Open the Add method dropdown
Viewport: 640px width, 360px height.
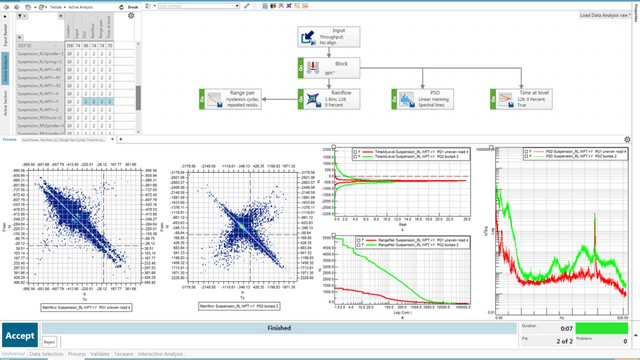pos(199,6)
